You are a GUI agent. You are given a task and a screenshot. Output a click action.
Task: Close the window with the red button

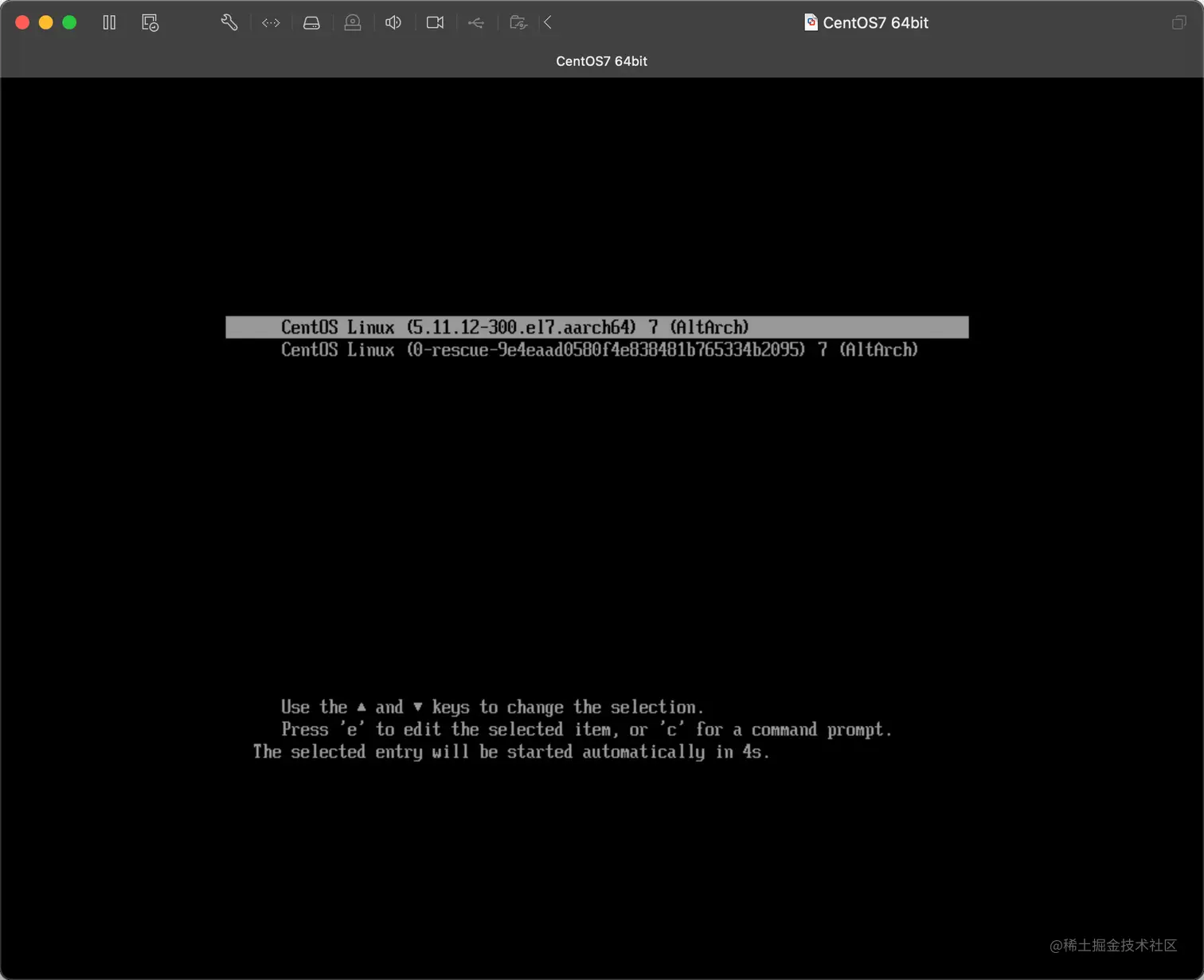(x=22, y=22)
